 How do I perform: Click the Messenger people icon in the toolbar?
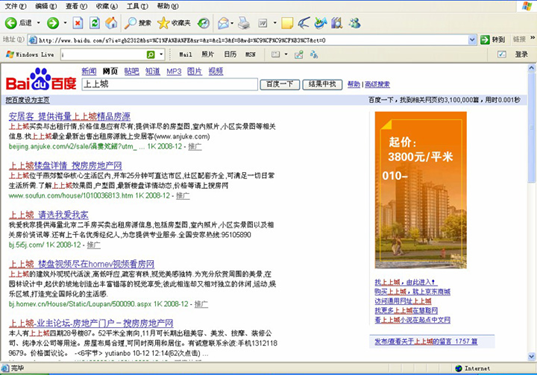pos(355,23)
